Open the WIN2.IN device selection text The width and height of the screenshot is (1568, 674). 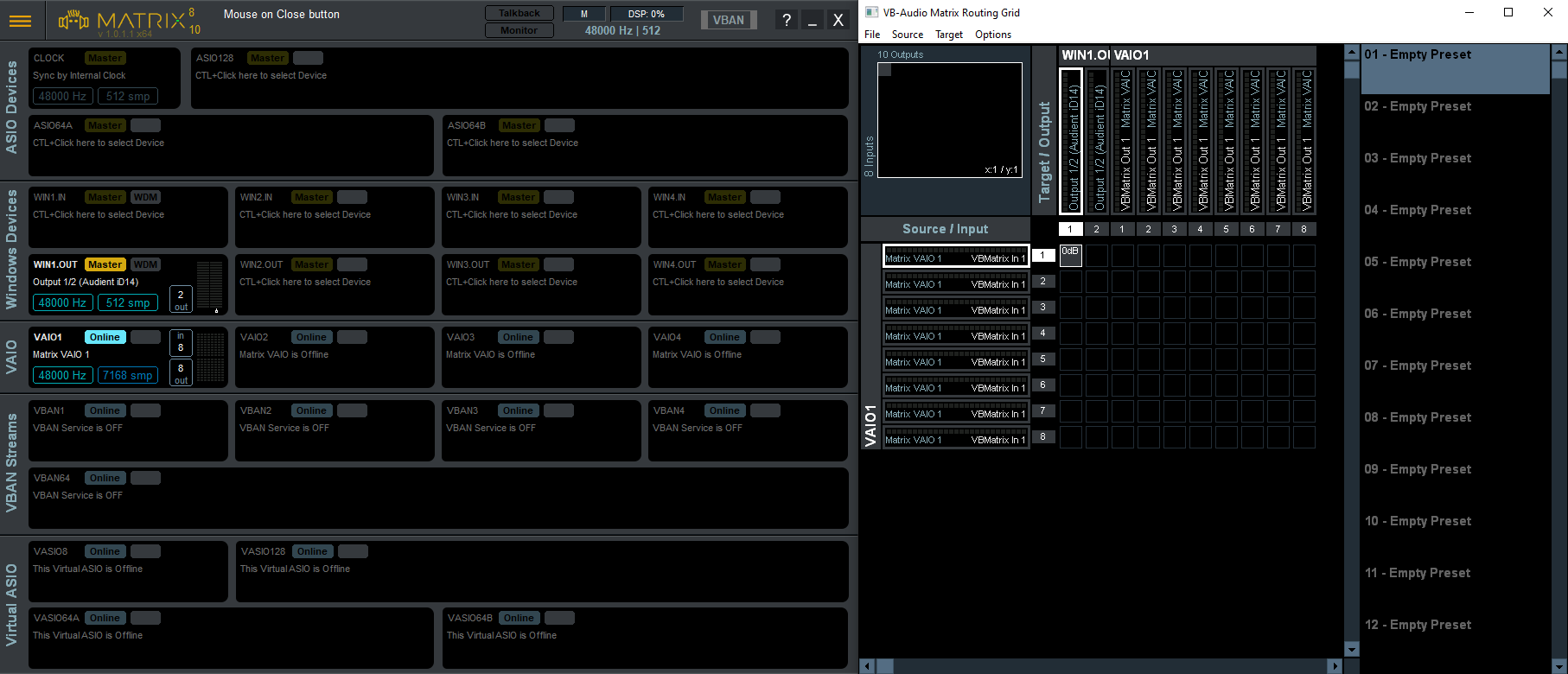305,214
